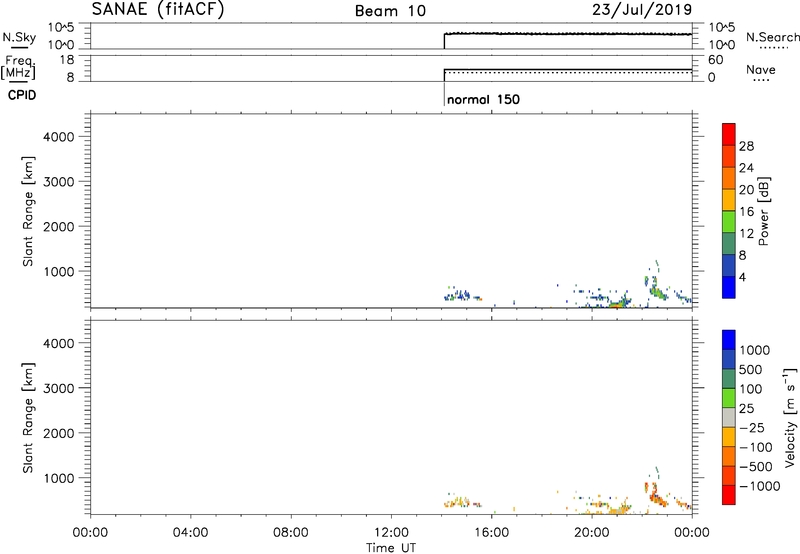This screenshot has width=800, height=554.
Task: Click Slant Range [km] label of power panel
Action: [28, 211]
